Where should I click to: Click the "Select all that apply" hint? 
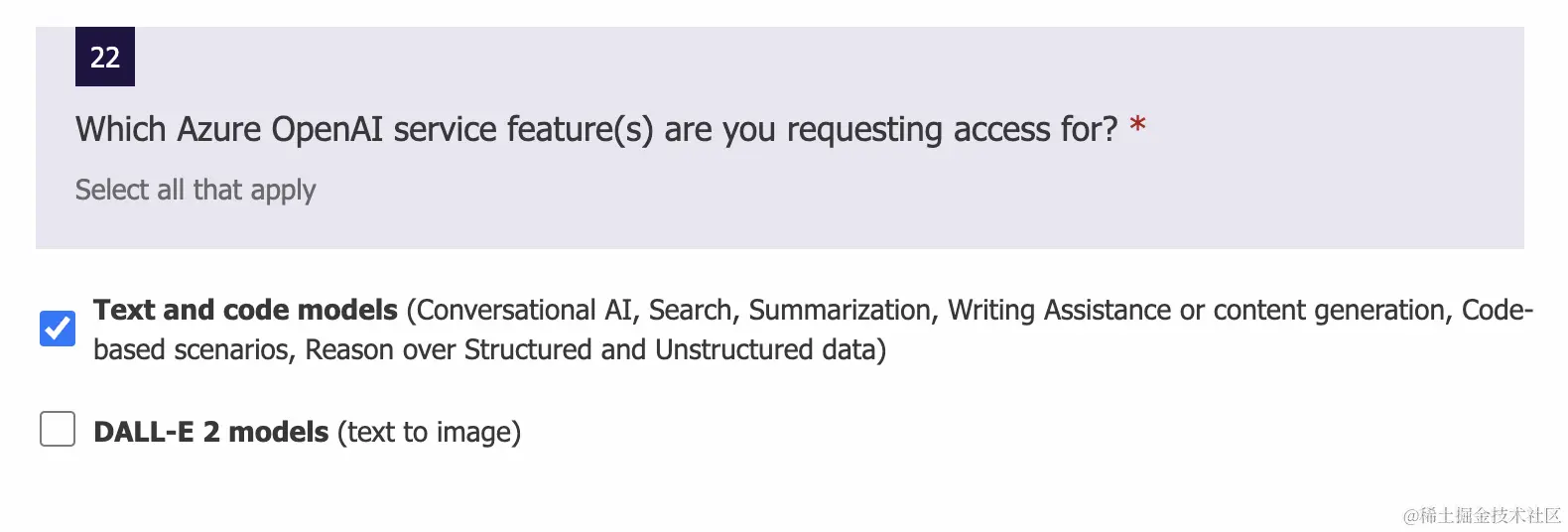pyautogui.click(x=196, y=190)
